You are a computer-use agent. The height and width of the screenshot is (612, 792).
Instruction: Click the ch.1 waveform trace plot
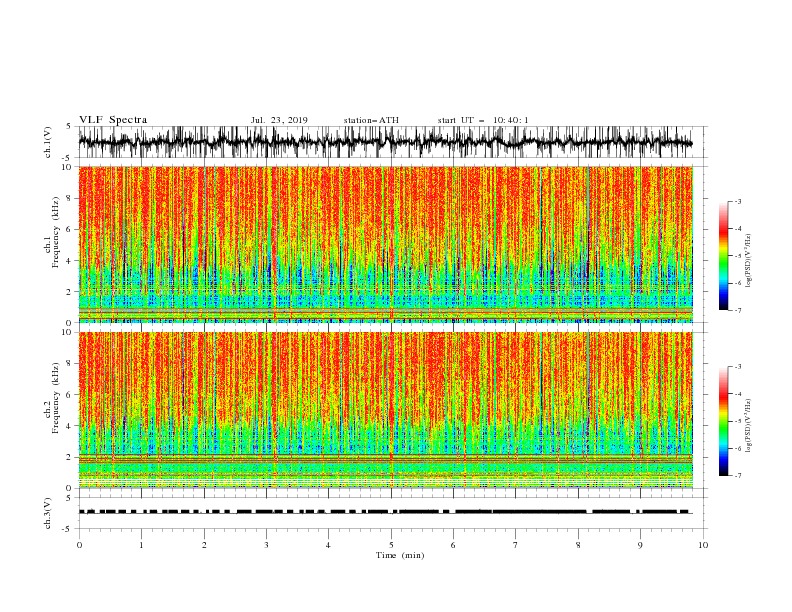385,142
